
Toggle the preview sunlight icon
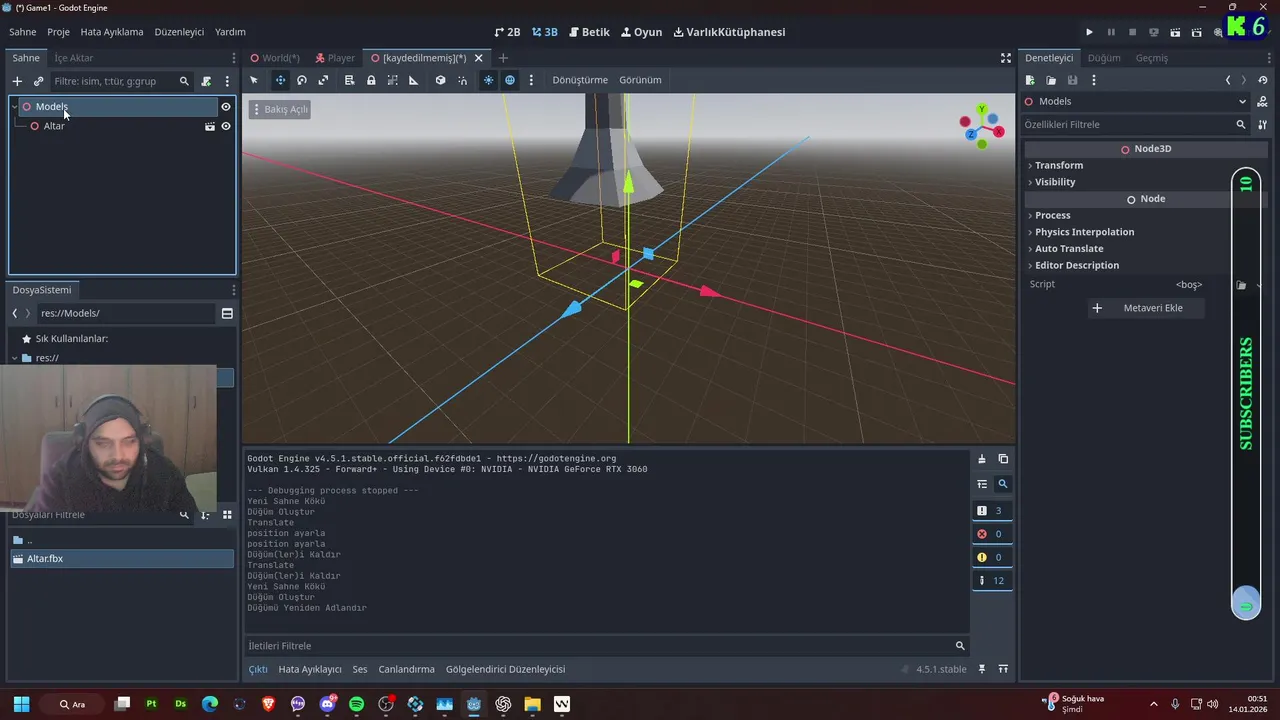(x=488, y=80)
